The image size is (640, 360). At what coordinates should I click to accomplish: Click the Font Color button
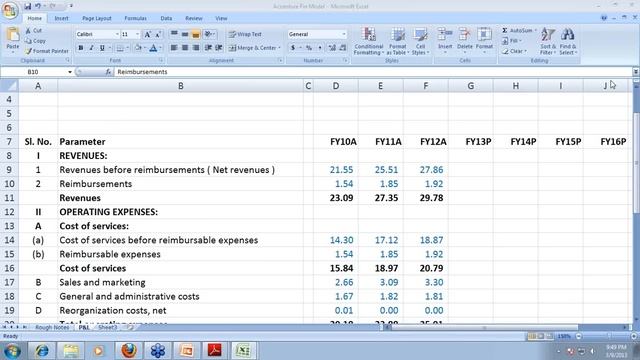point(153,48)
